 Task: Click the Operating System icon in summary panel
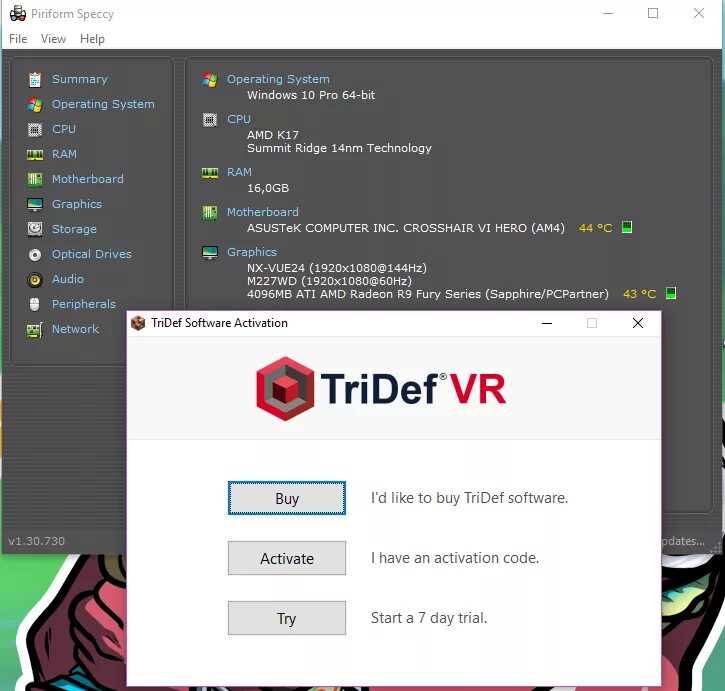tap(210, 80)
